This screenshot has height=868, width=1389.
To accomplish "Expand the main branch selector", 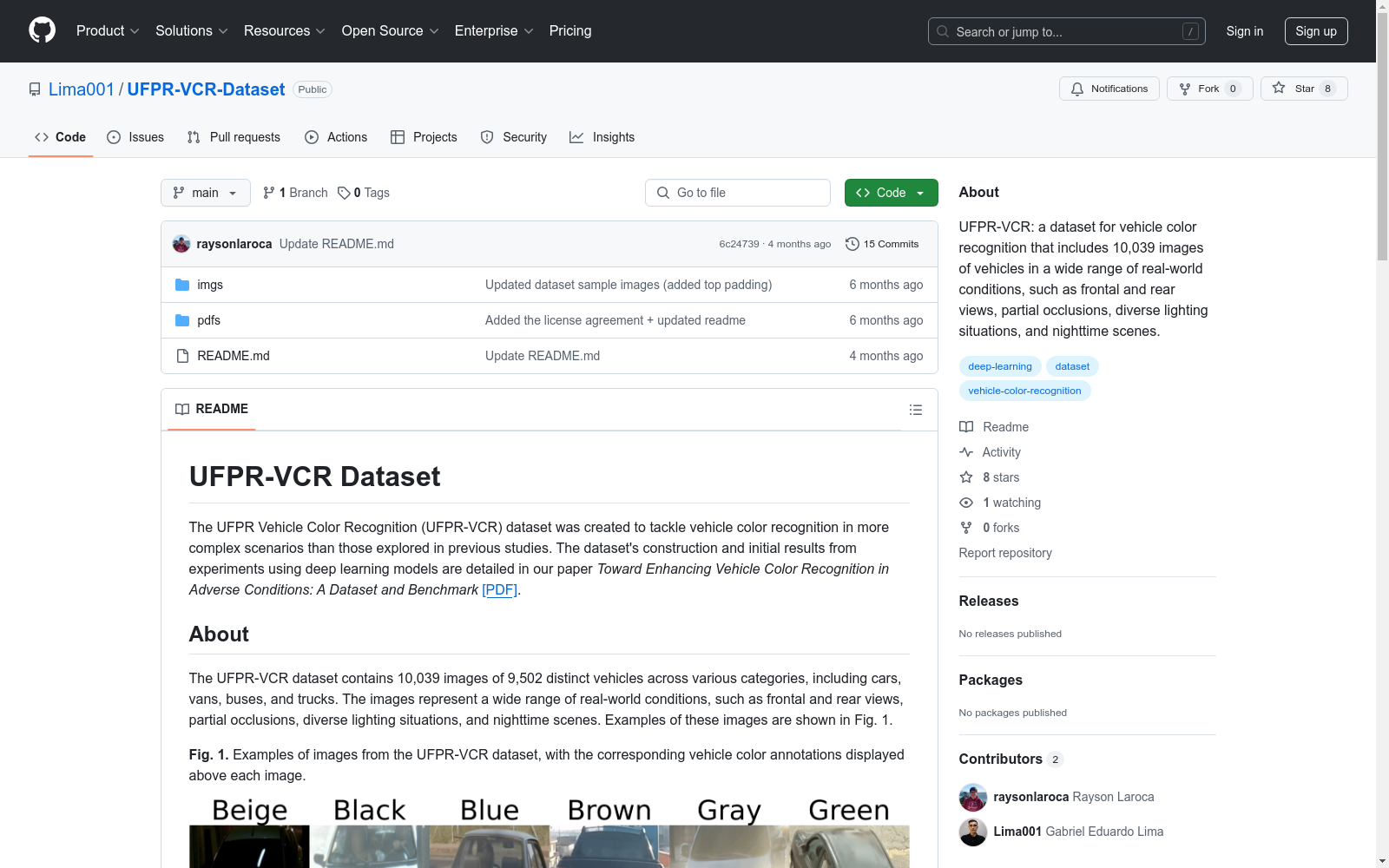I will click(205, 193).
